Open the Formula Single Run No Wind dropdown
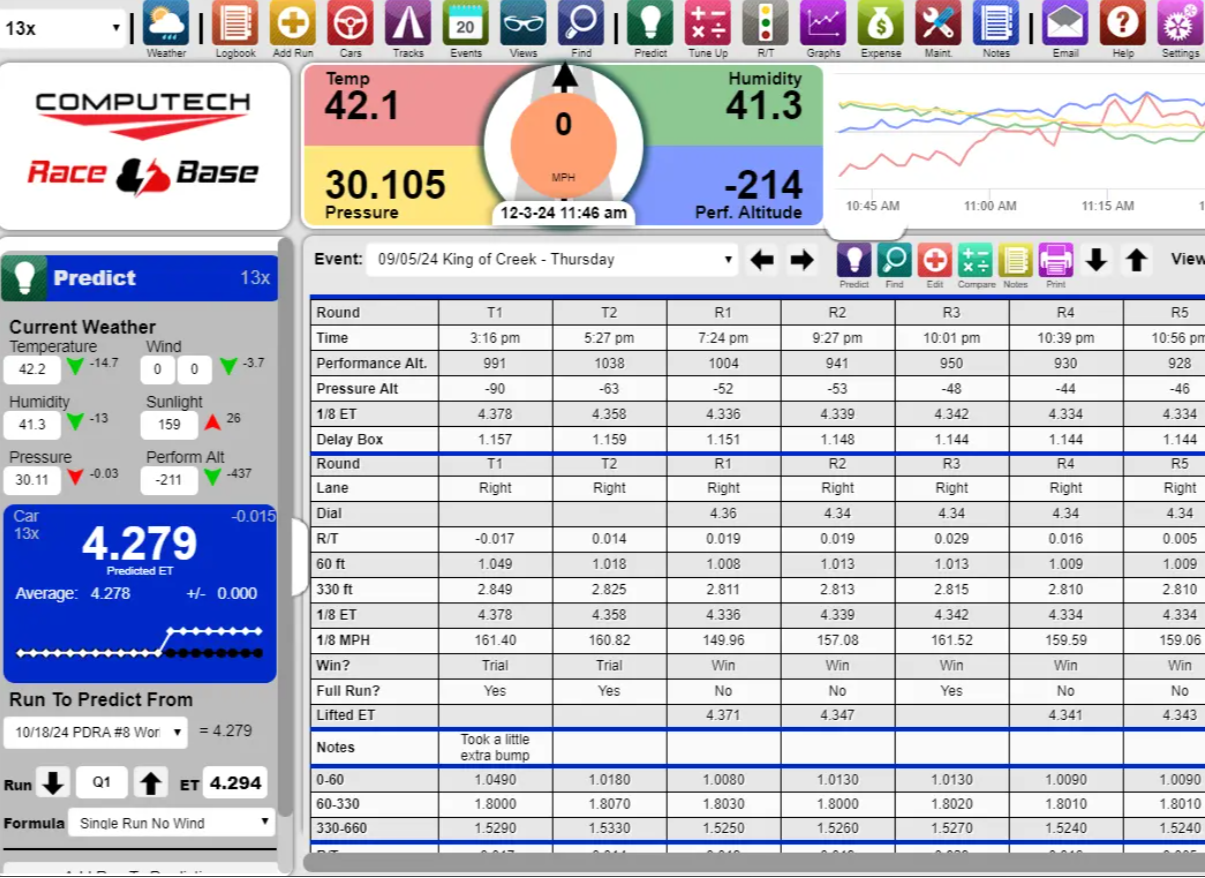The height and width of the screenshot is (878, 1205). point(171,823)
